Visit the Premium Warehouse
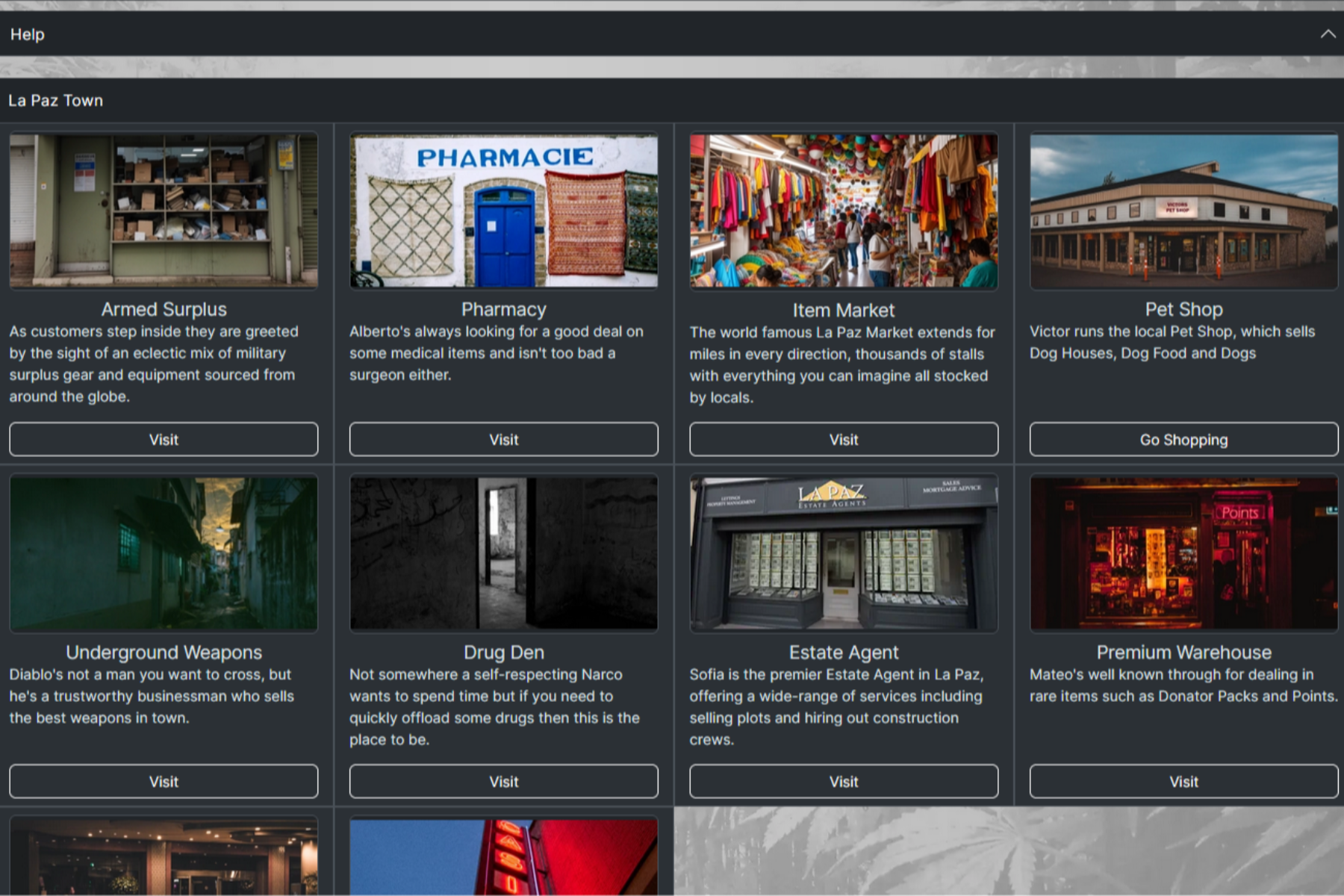The height and width of the screenshot is (896, 1344). (1184, 782)
